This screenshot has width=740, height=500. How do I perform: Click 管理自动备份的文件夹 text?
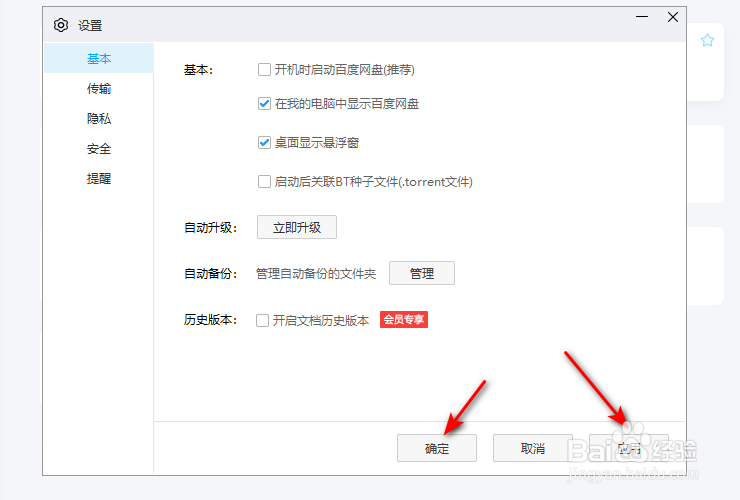pyautogui.click(x=316, y=273)
